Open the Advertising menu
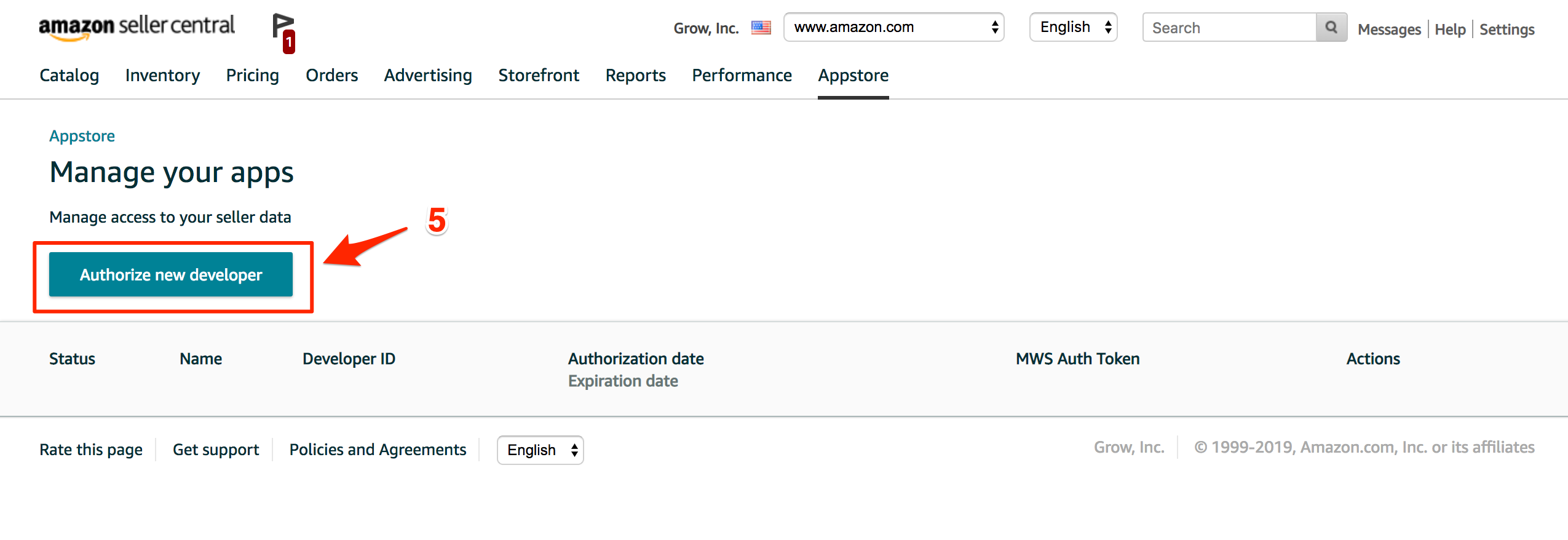The height and width of the screenshot is (540, 1568). coord(428,75)
